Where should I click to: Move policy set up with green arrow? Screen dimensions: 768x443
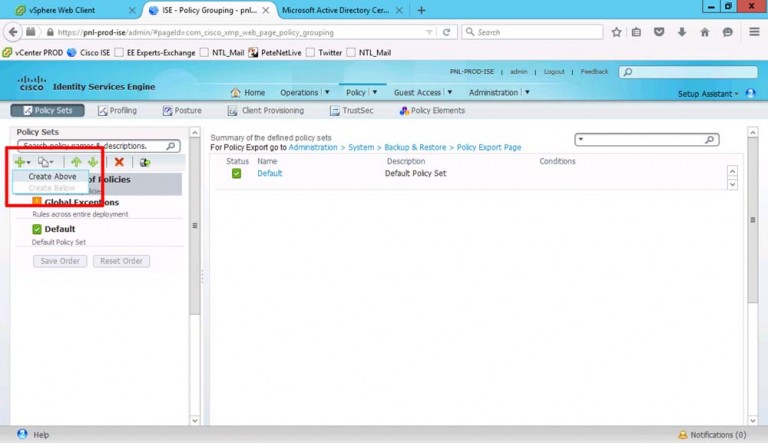76,162
